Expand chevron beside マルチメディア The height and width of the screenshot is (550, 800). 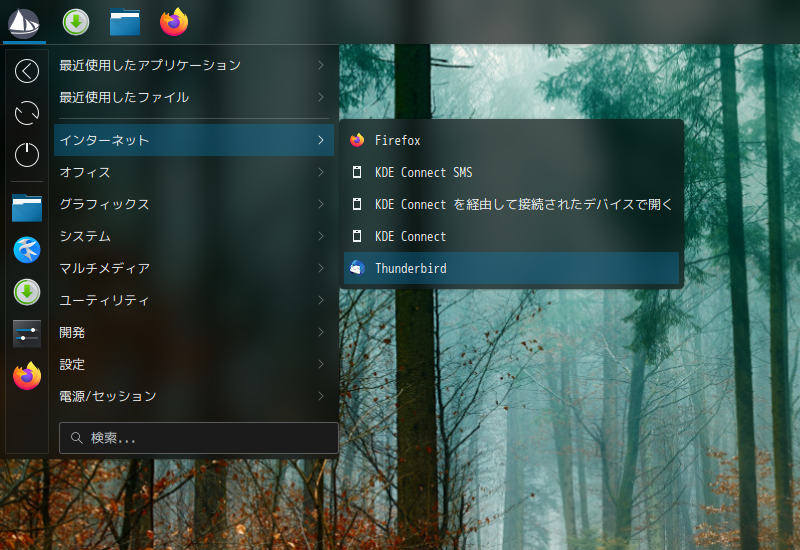click(x=321, y=268)
